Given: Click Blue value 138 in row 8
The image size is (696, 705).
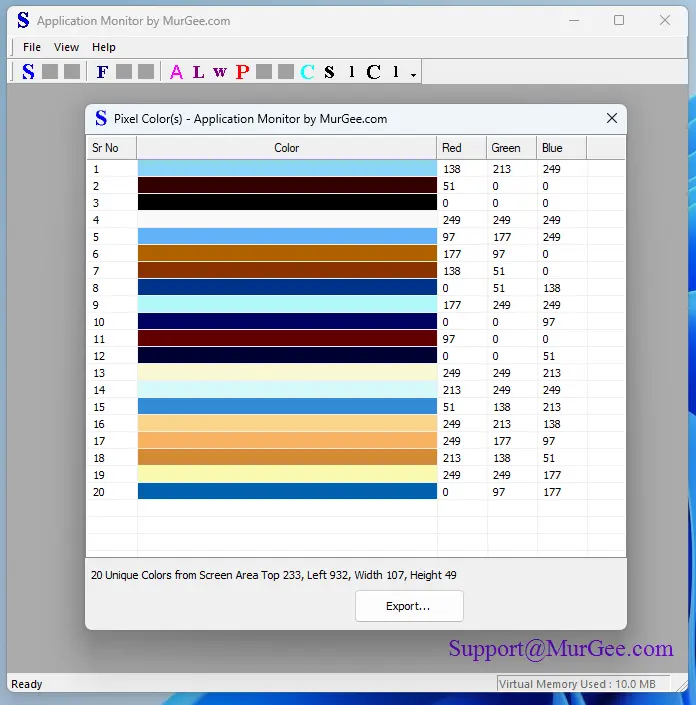Looking at the screenshot, I should (x=552, y=288).
